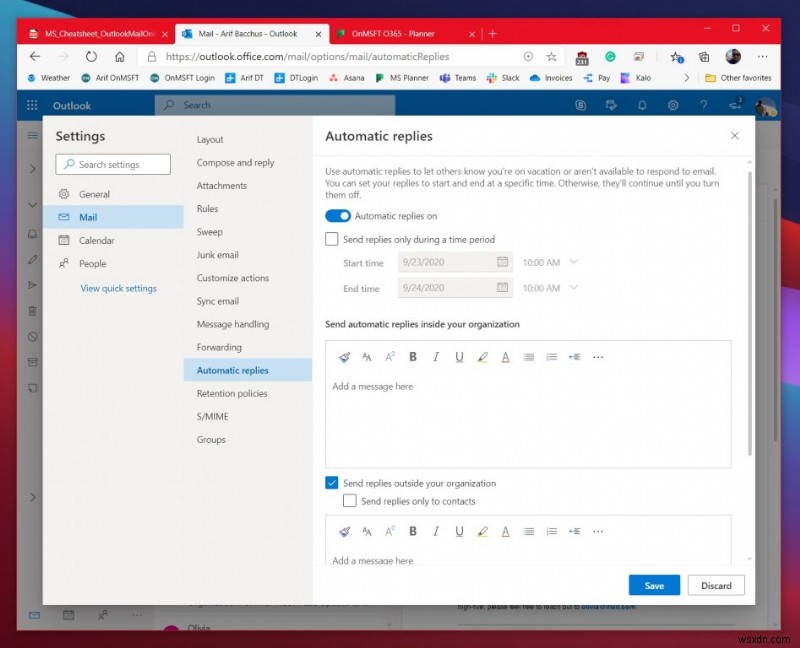Click the Save button
The width and height of the screenshot is (800, 648).
(x=654, y=585)
